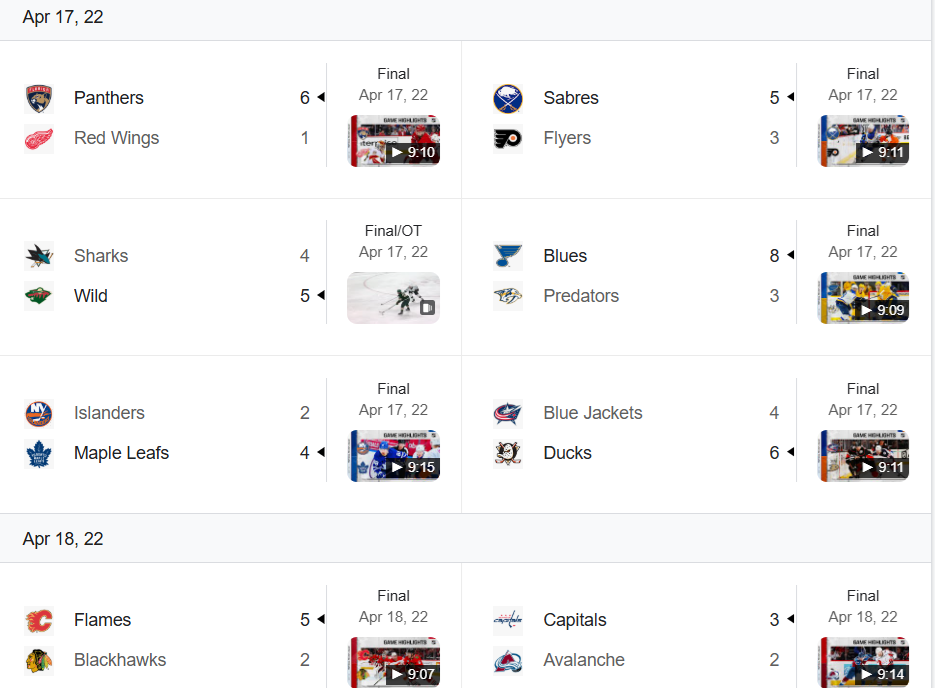Click the Toronto Maple Leafs logo
This screenshot has height=692, width=935.
pos(39,453)
